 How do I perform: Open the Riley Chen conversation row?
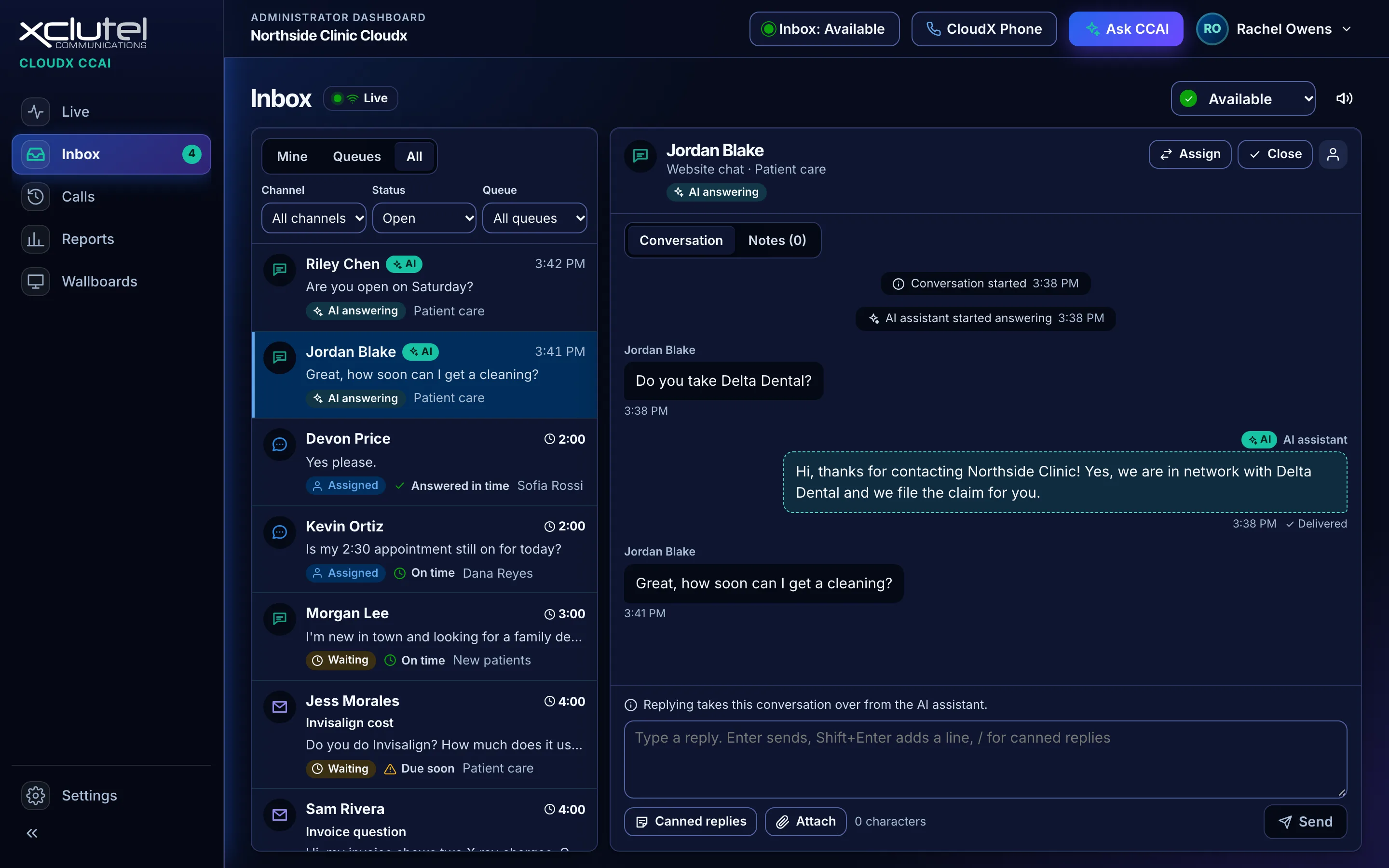pyautogui.click(x=424, y=287)
